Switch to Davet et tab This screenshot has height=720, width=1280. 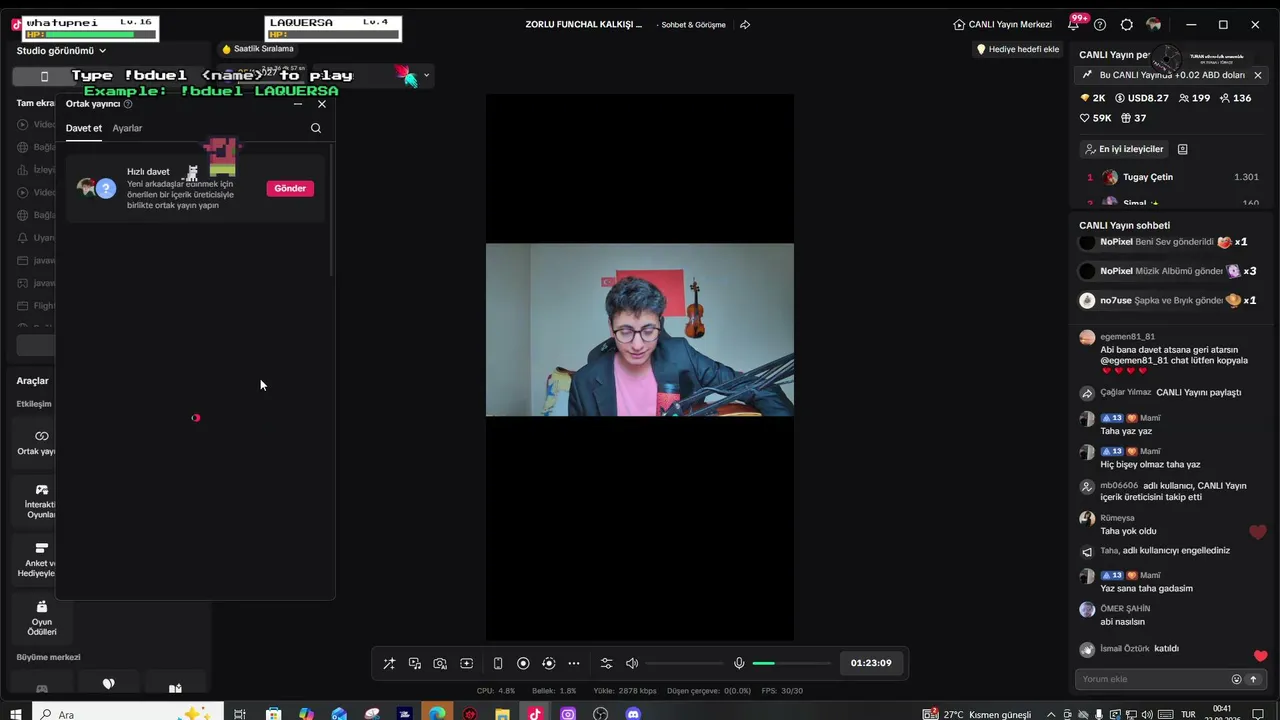(x=84, y=128)
